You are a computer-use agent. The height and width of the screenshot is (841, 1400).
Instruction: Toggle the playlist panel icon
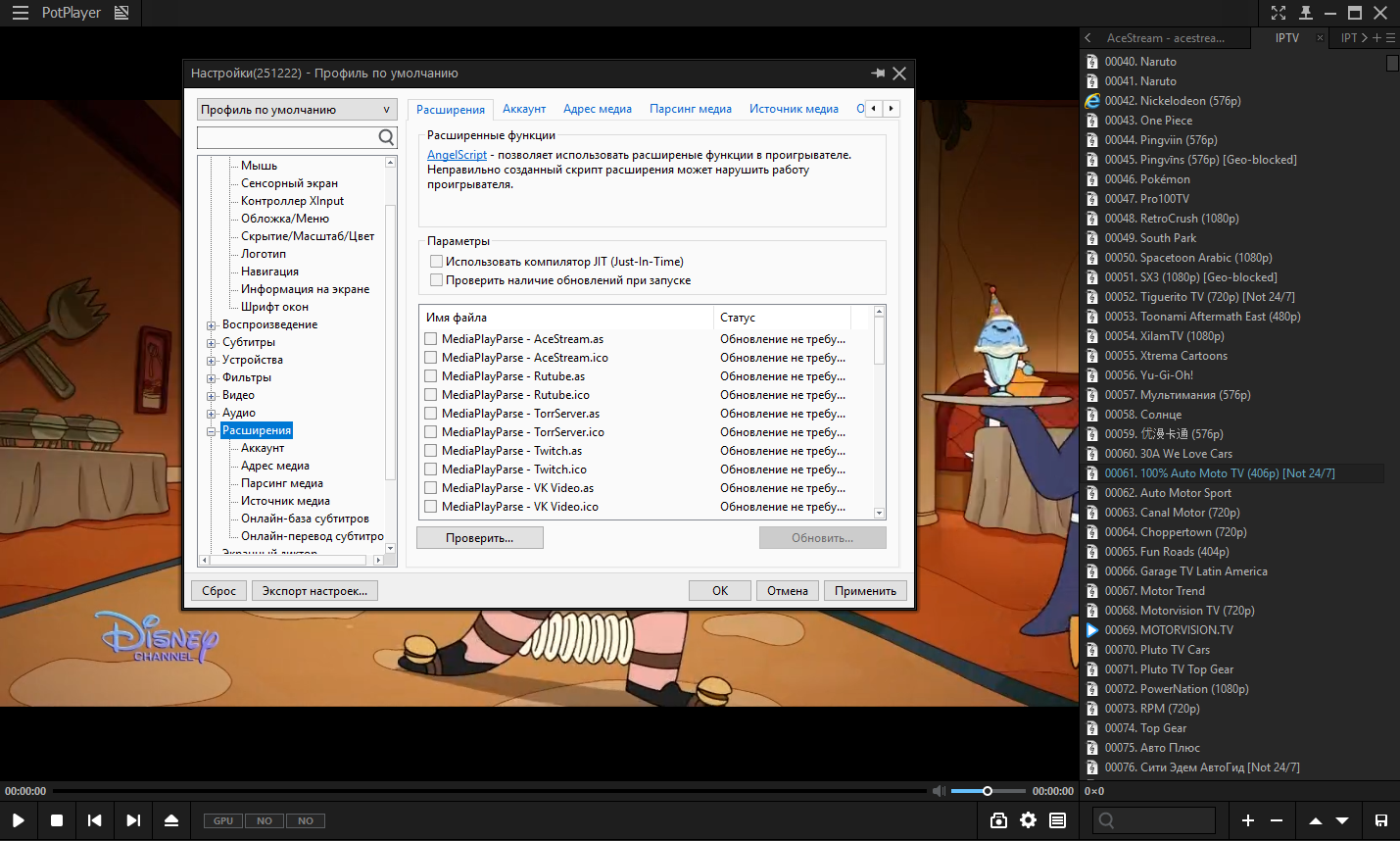click(1057, 820)
